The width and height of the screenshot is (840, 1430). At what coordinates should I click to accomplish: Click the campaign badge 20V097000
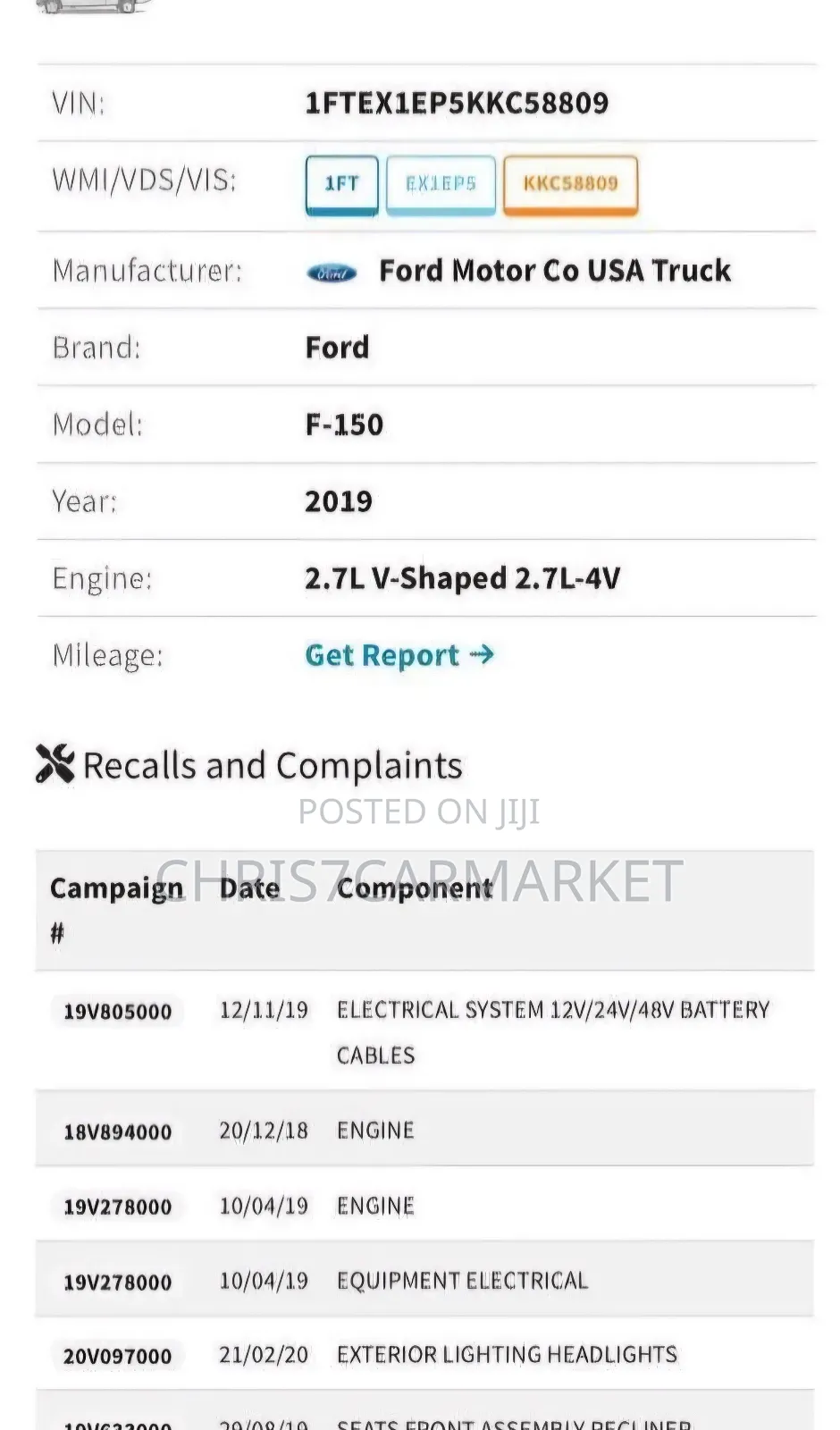pos(115,1356)
